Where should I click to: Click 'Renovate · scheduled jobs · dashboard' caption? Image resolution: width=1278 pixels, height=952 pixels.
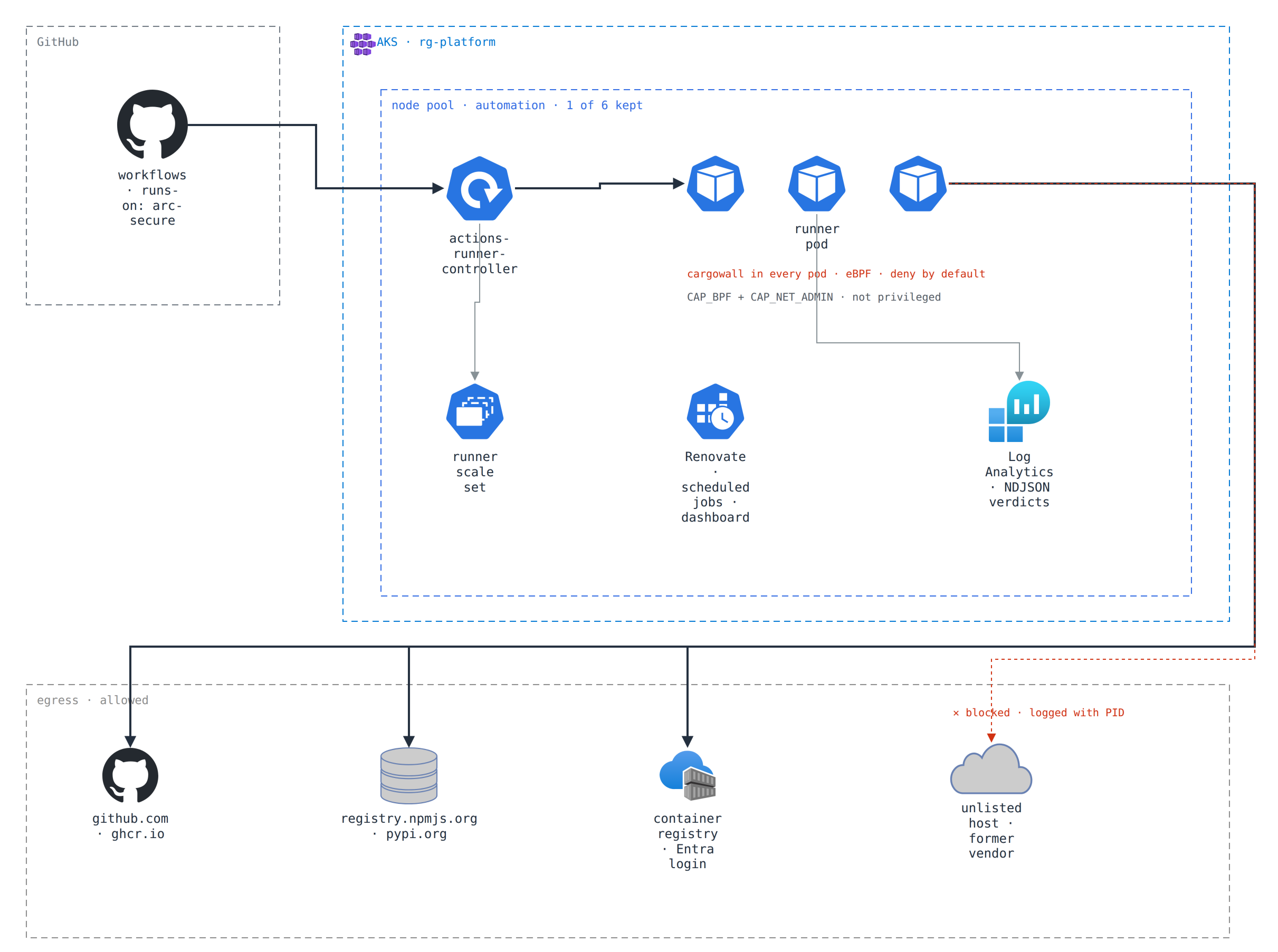coord(716,487)
